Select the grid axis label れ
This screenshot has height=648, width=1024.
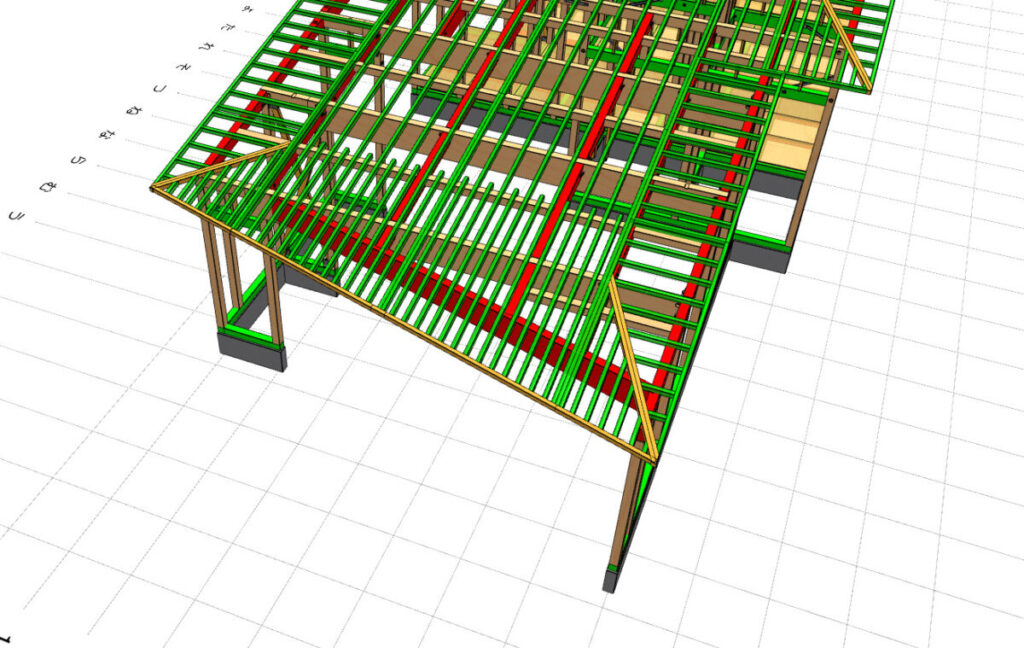[x=206, y=47]
